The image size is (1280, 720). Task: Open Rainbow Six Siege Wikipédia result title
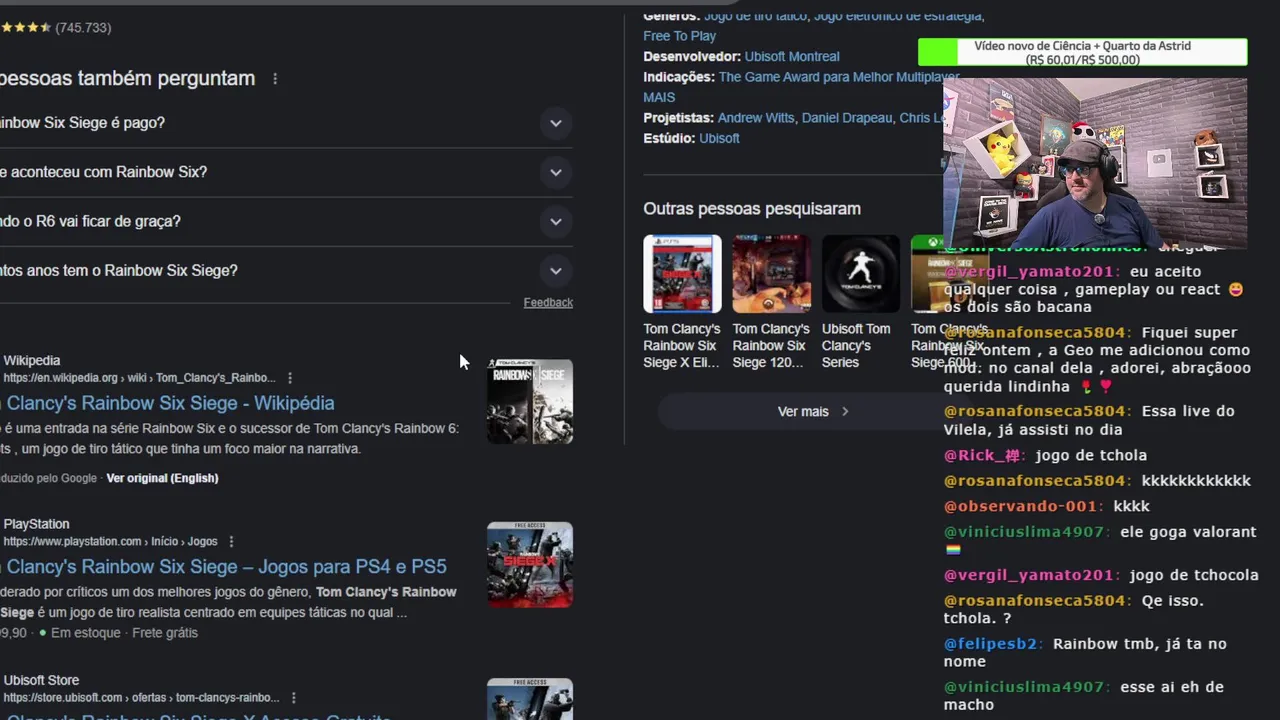coord(168,403)
